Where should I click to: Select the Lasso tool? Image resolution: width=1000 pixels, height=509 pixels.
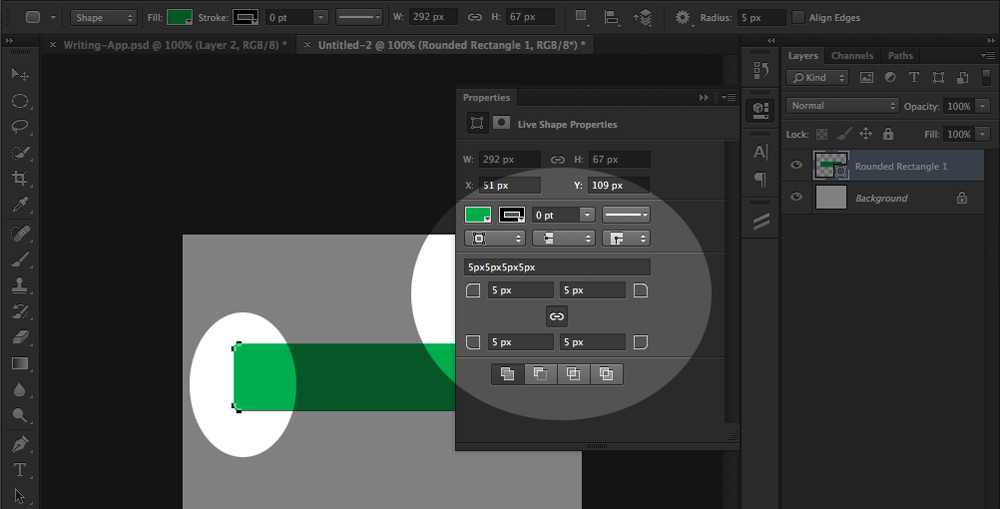pyautogui.click(x=19, y=127)
